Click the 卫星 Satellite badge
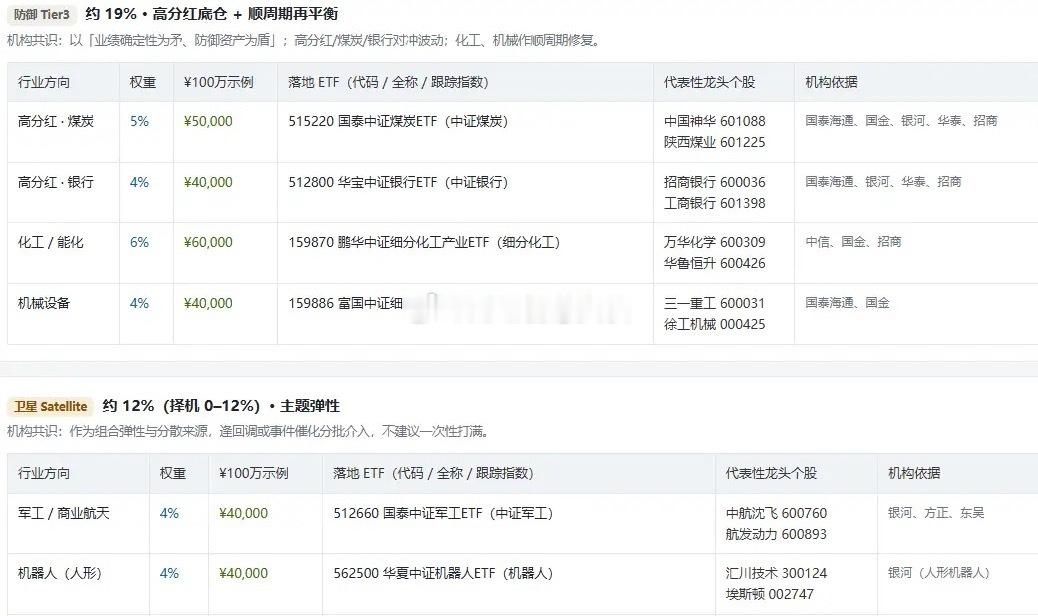This screenshot has height=616, width=1038. pyautogui.click(x=50, y=406)
